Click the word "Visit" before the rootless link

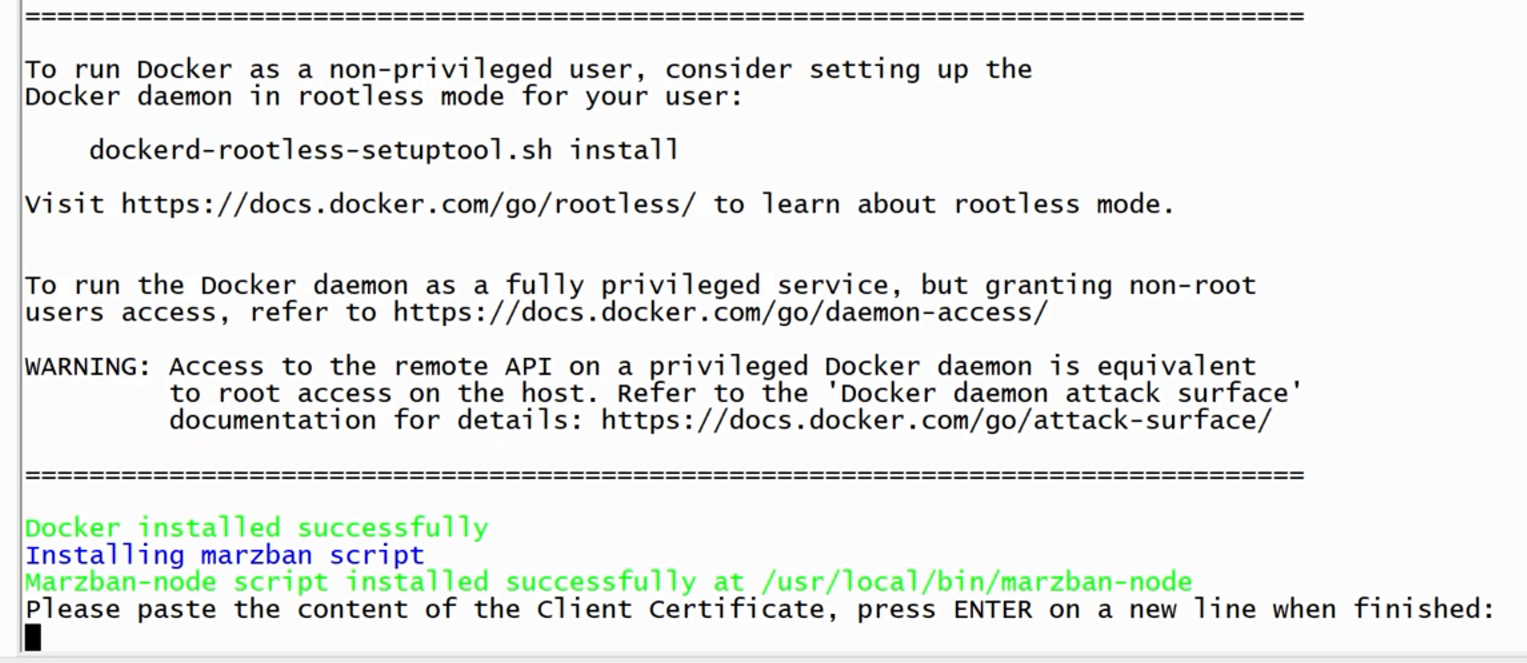(x=64, y=204)
